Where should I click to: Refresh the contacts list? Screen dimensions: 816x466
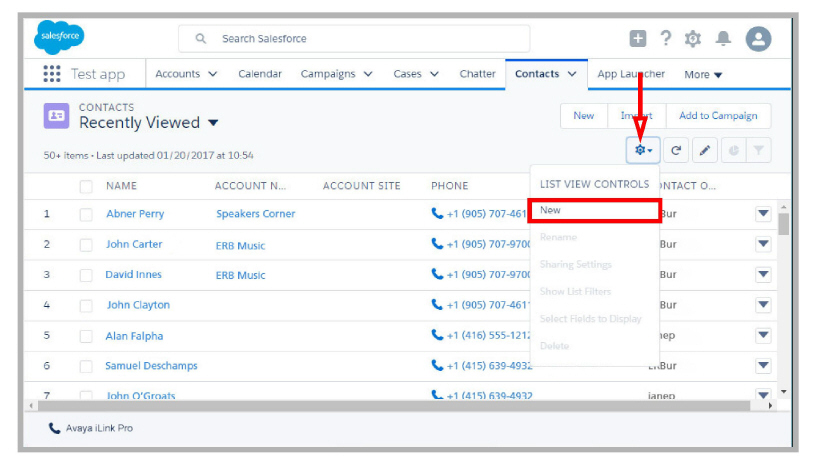click(676, 150)
